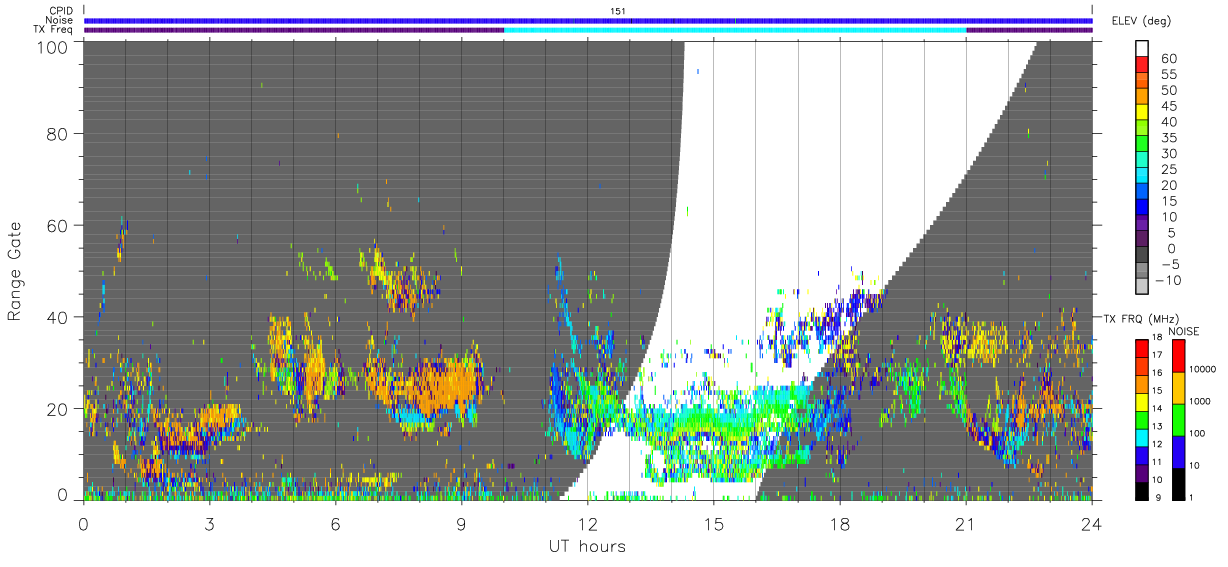Click the 3 tick on UT hours axis

[x=209, y=523]
